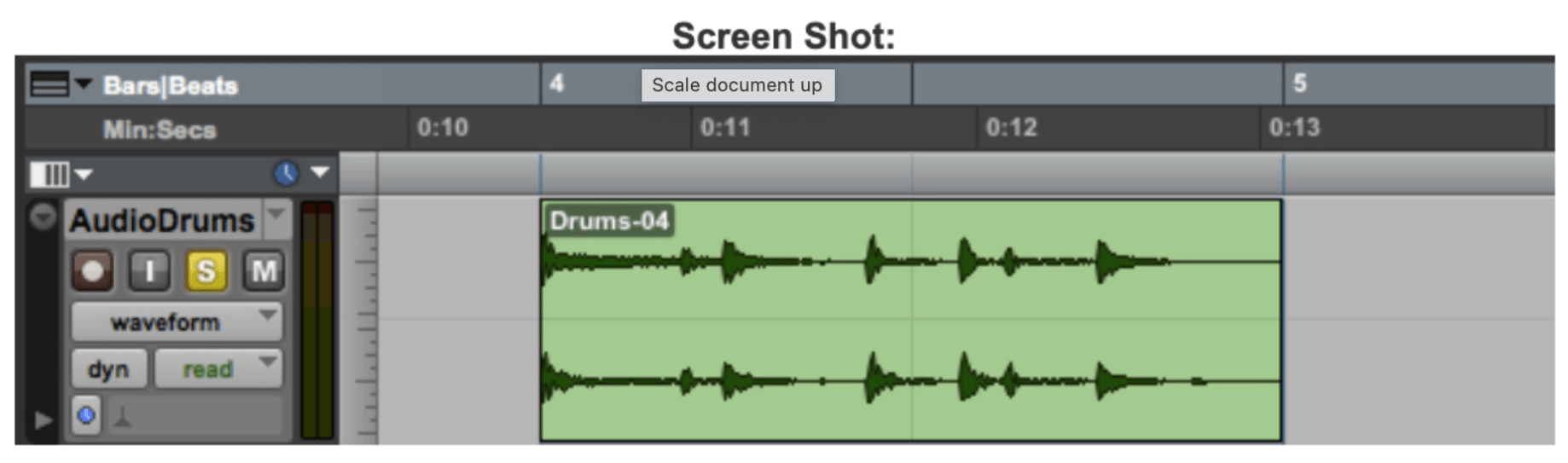Screen dimensions: 1568x463
Task: Select the AudioDrums track name
Action: (162, 221)
